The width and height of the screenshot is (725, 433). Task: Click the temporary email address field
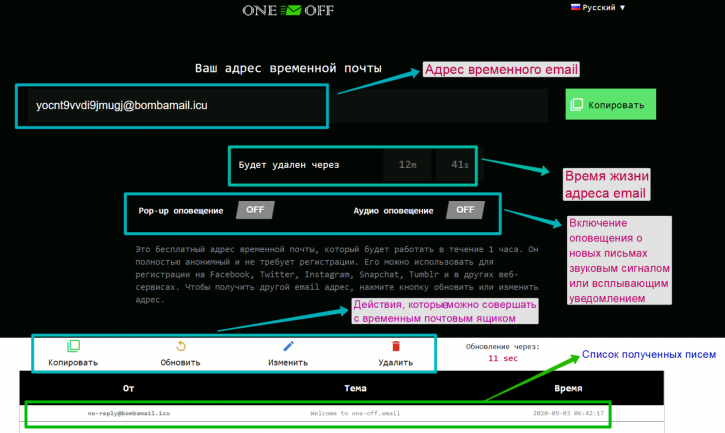coord(288,105)
